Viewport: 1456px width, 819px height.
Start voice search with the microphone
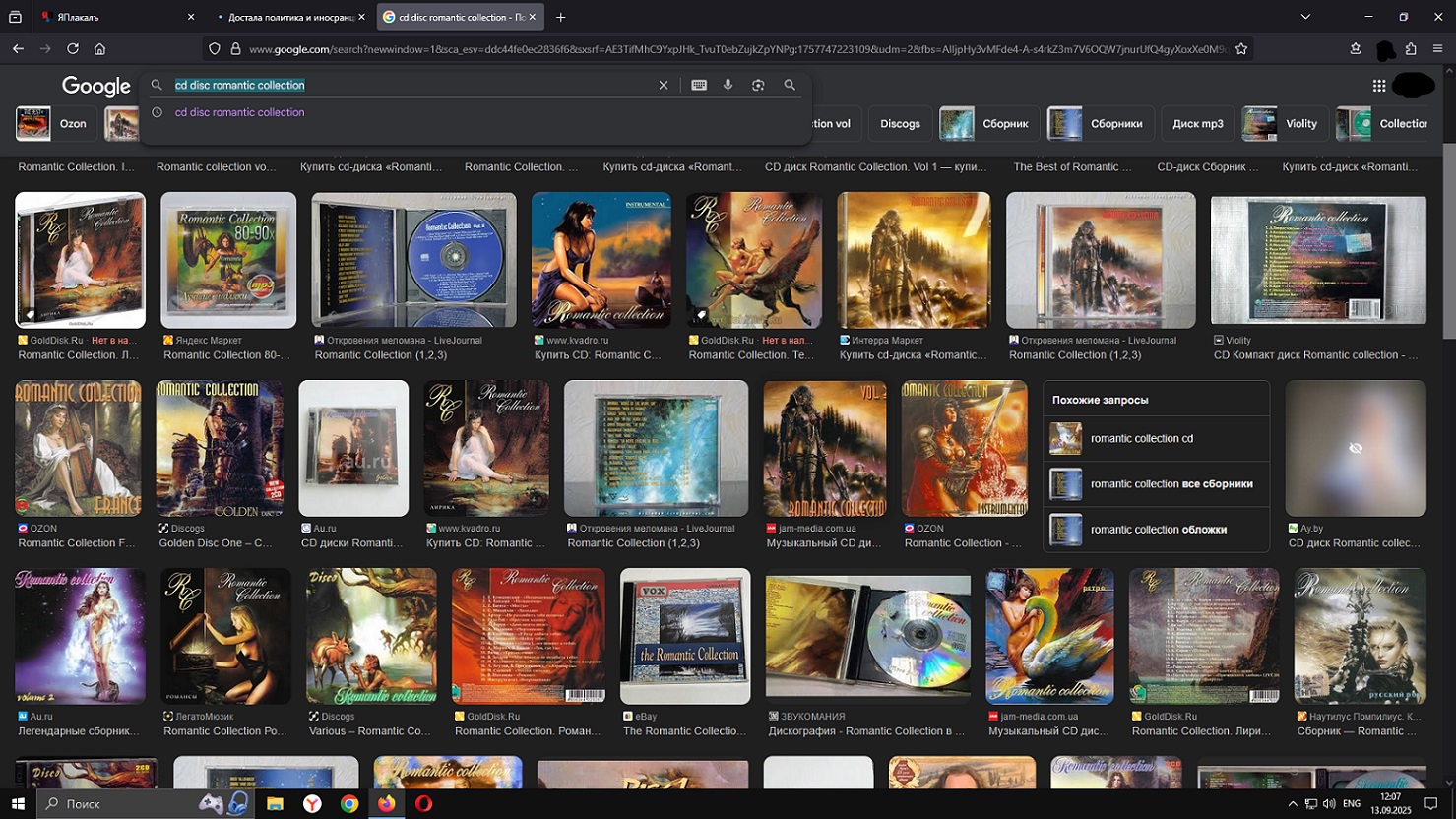pos(728,85)
